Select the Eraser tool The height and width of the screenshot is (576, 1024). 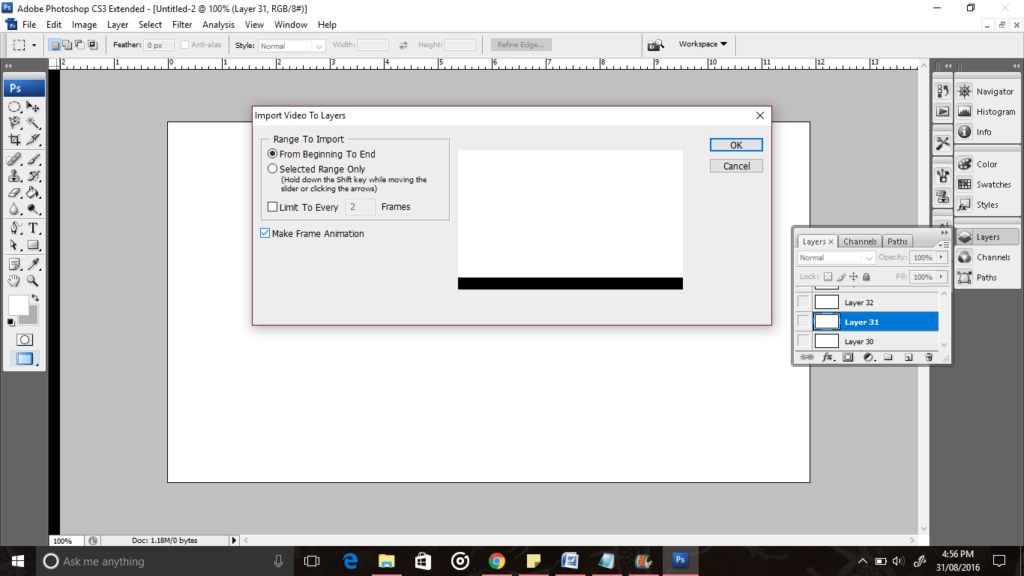[x=14, y=193]
